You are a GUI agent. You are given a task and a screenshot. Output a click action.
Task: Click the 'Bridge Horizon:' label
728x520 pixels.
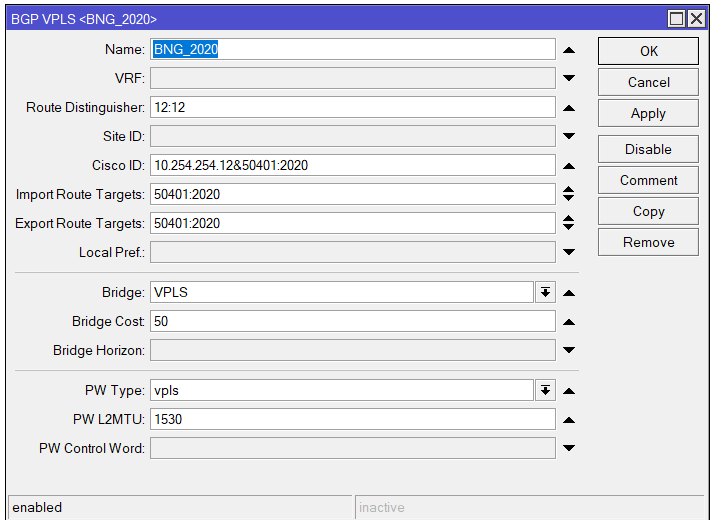click(x=99, y=350)
